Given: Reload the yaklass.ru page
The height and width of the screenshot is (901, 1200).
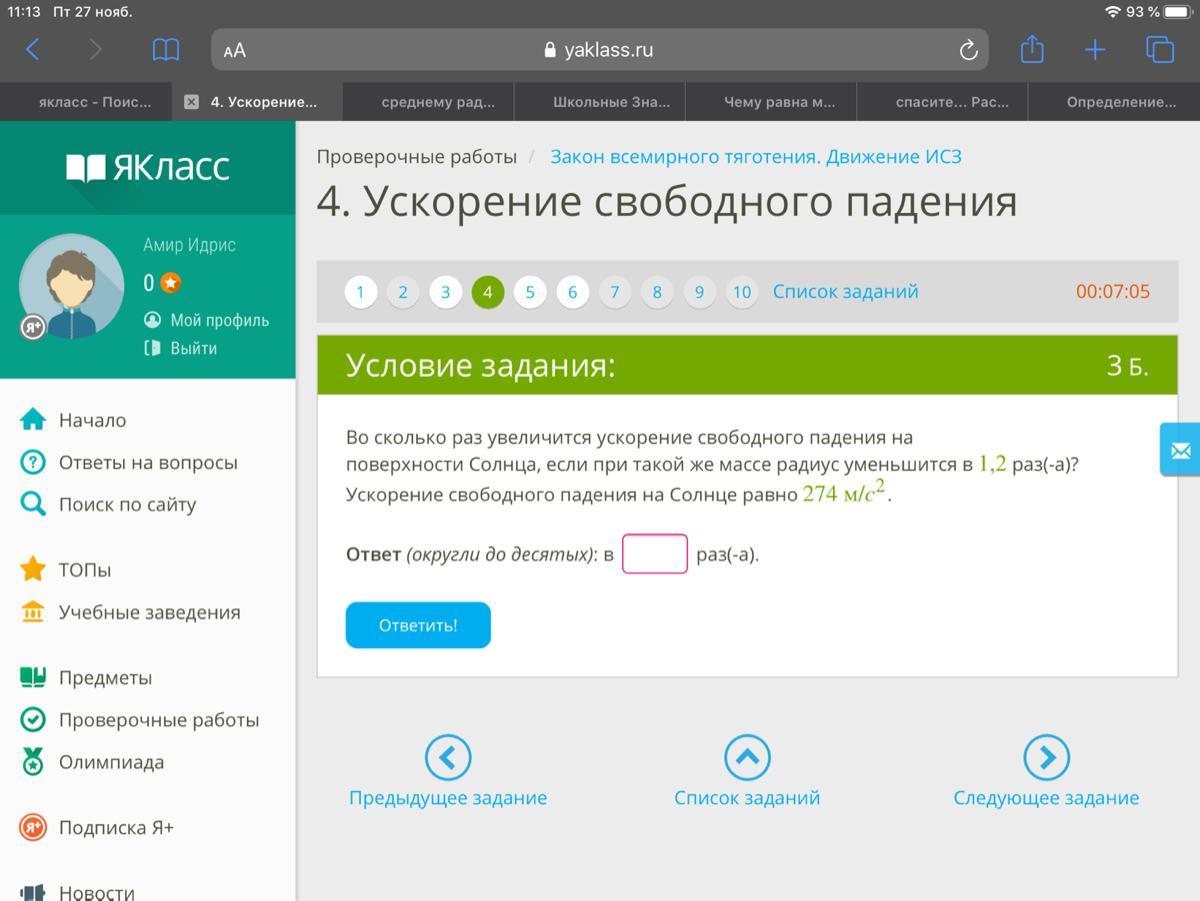Looking at the screenshot, I should (x=967, y=50).
